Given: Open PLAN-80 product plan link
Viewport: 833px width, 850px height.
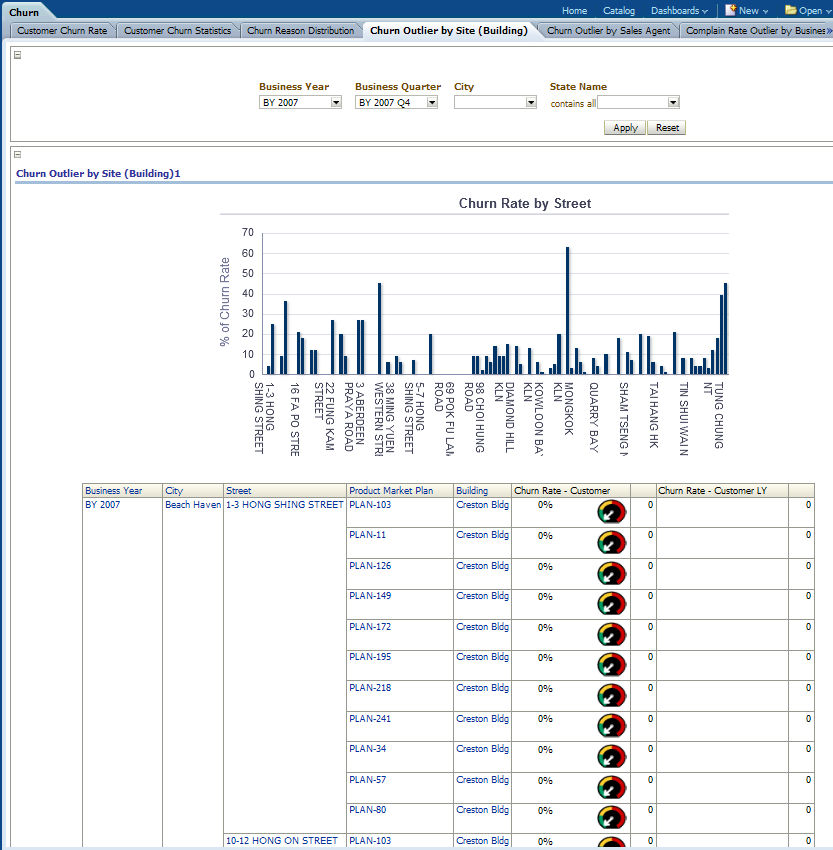Looking at the screenshot, I should [367, 810].
